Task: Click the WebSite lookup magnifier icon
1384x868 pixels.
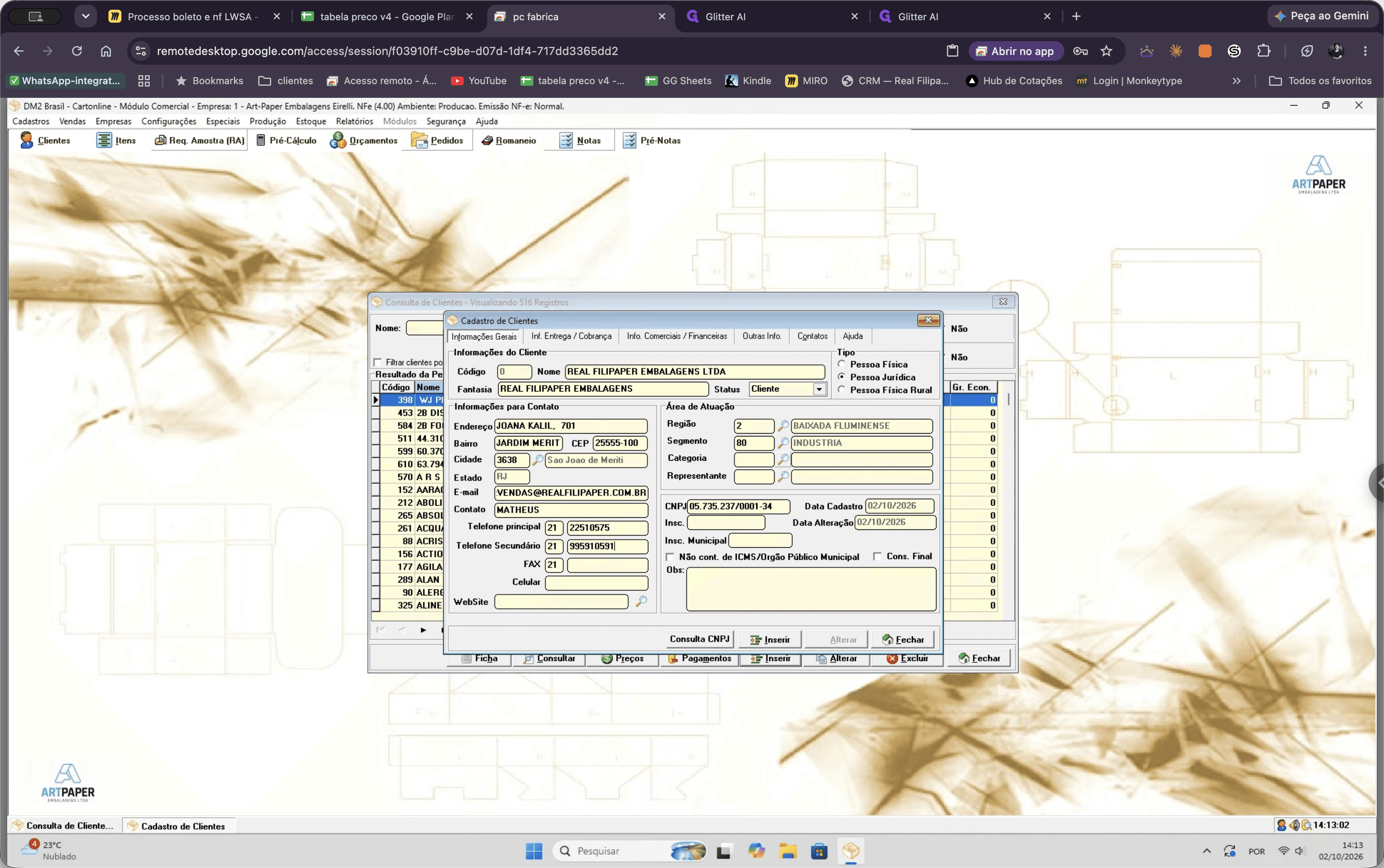Action: 641,601
